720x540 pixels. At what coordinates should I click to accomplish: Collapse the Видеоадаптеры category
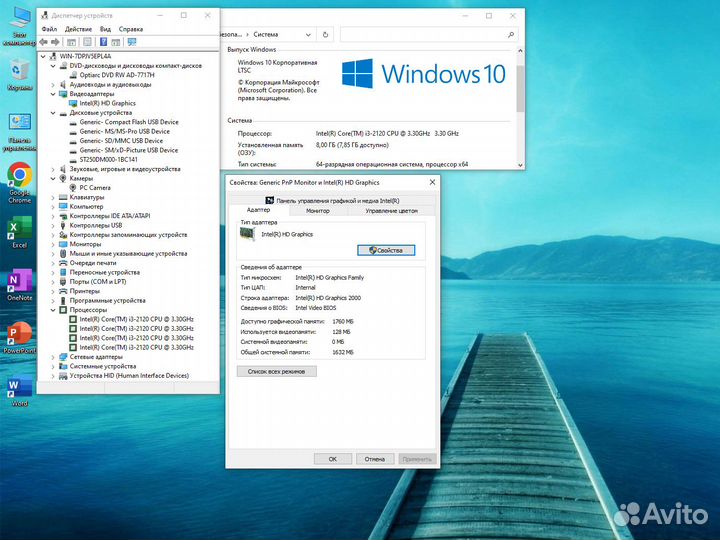[x=53, y=94]
